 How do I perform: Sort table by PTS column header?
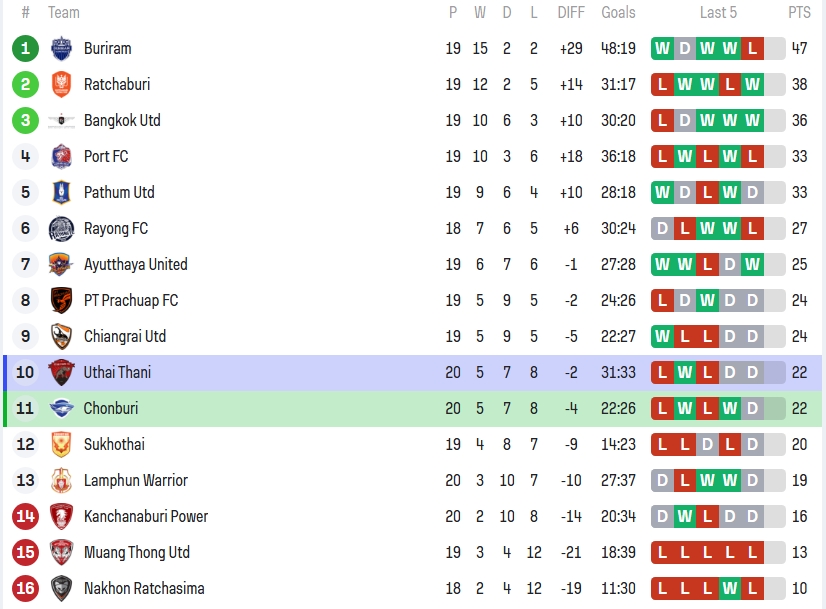click(799, 13)
